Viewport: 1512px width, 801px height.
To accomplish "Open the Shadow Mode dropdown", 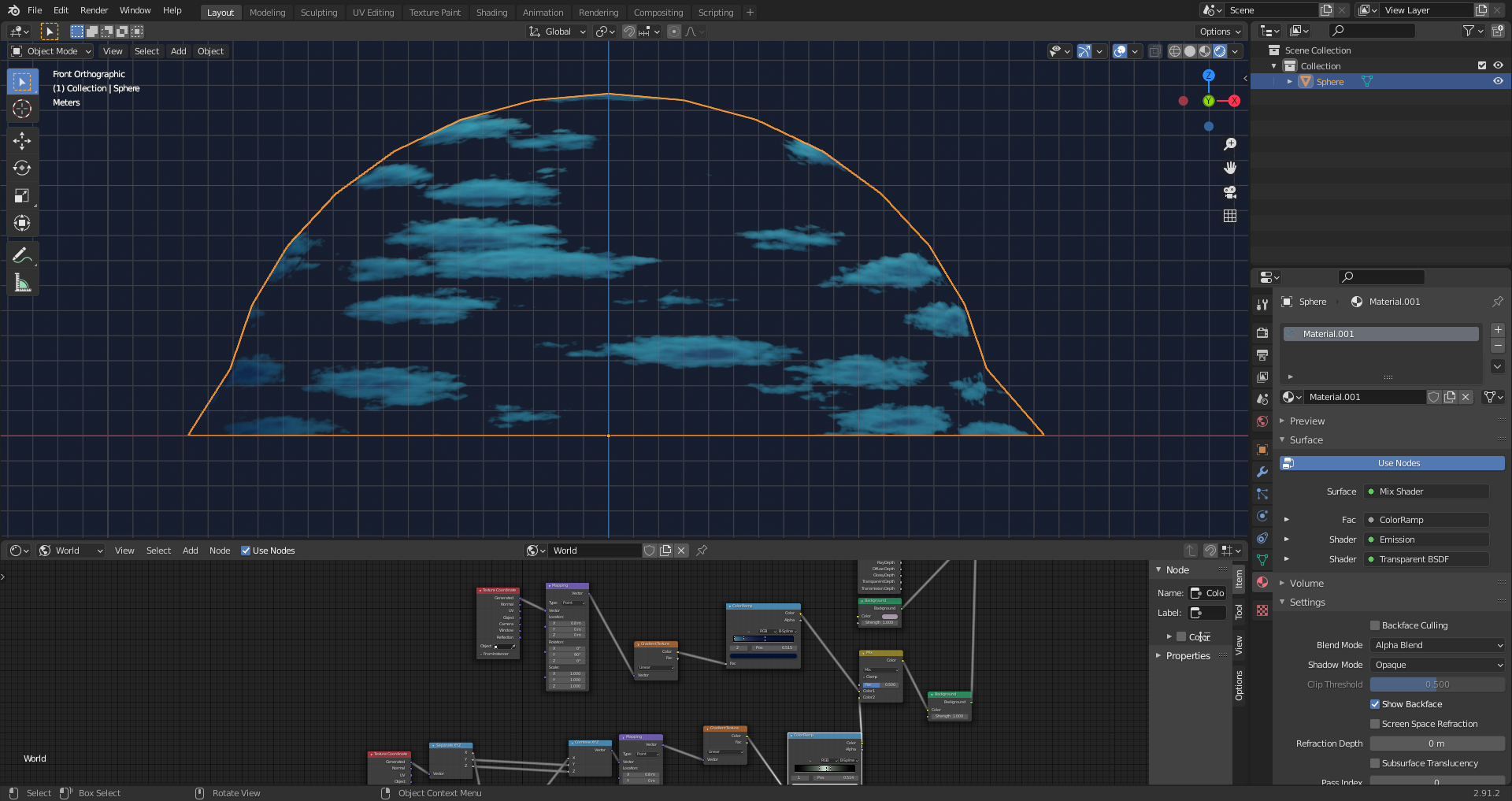I will click(x=1437, y=665).
